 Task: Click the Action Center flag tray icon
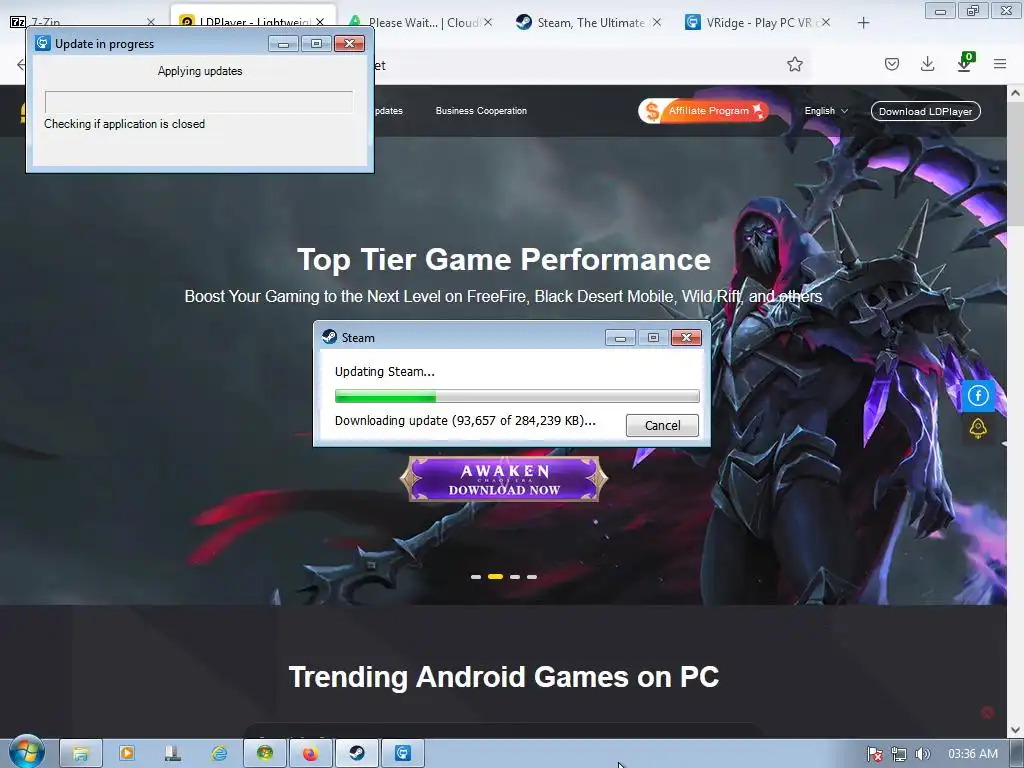875,754
